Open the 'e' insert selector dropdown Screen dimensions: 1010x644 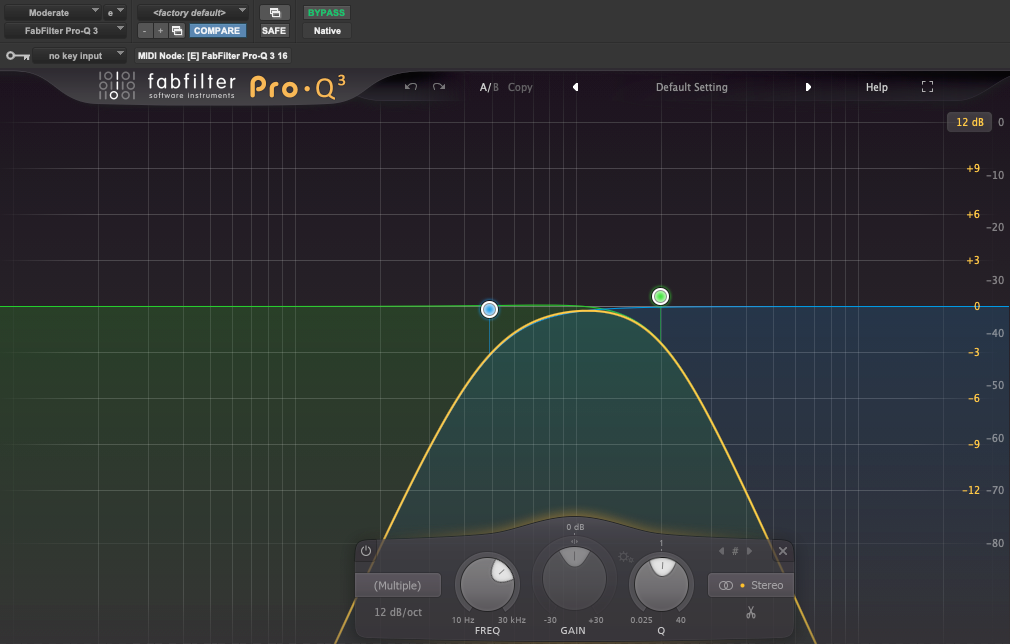click(115, 13)
